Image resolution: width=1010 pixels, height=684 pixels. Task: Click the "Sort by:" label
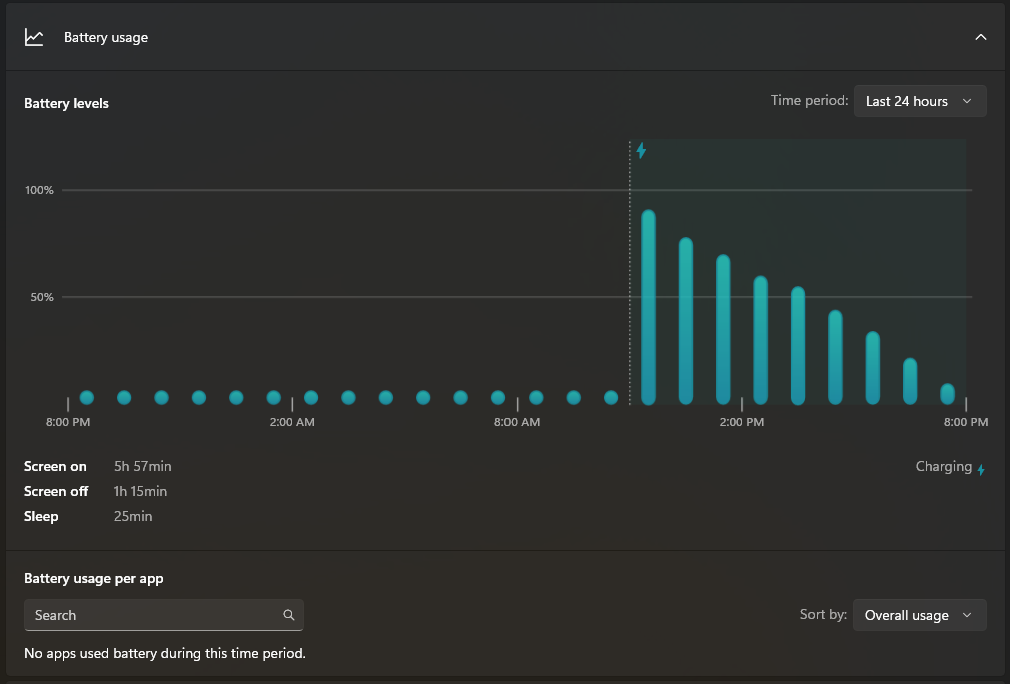point(823,614)
